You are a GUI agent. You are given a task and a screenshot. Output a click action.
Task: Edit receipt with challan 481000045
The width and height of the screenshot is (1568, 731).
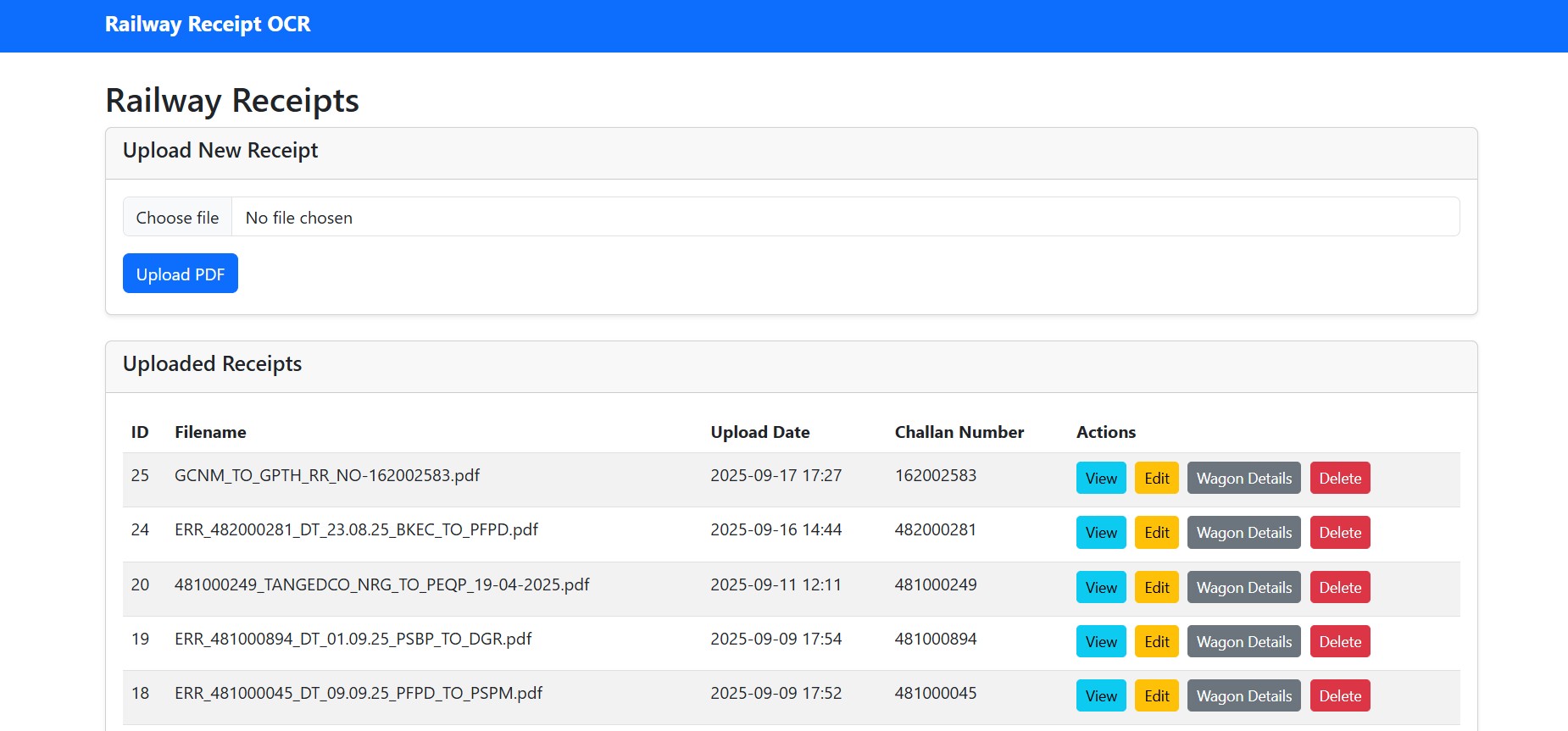tap(1156, 696)
